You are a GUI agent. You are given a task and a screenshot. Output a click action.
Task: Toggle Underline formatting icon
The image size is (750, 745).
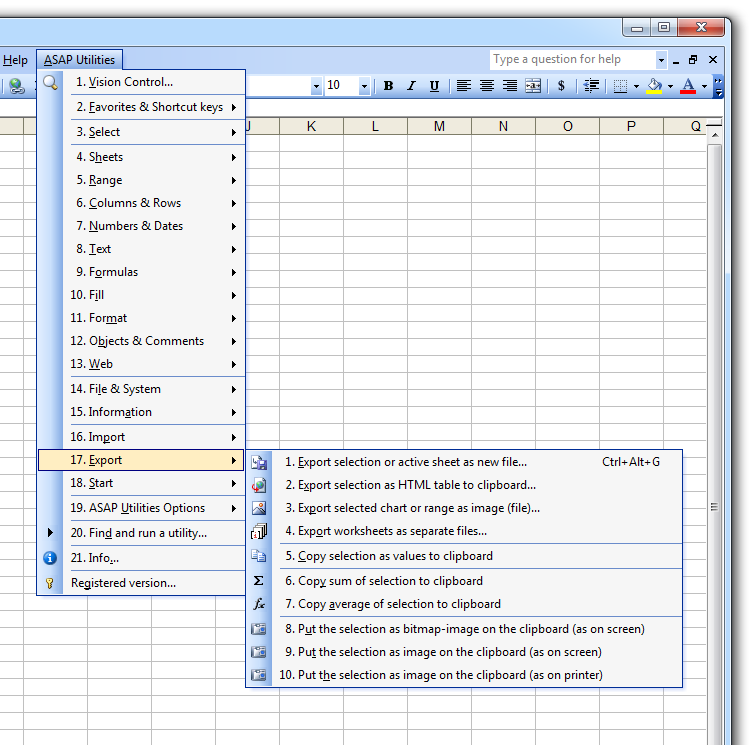(x=434, y=86)
